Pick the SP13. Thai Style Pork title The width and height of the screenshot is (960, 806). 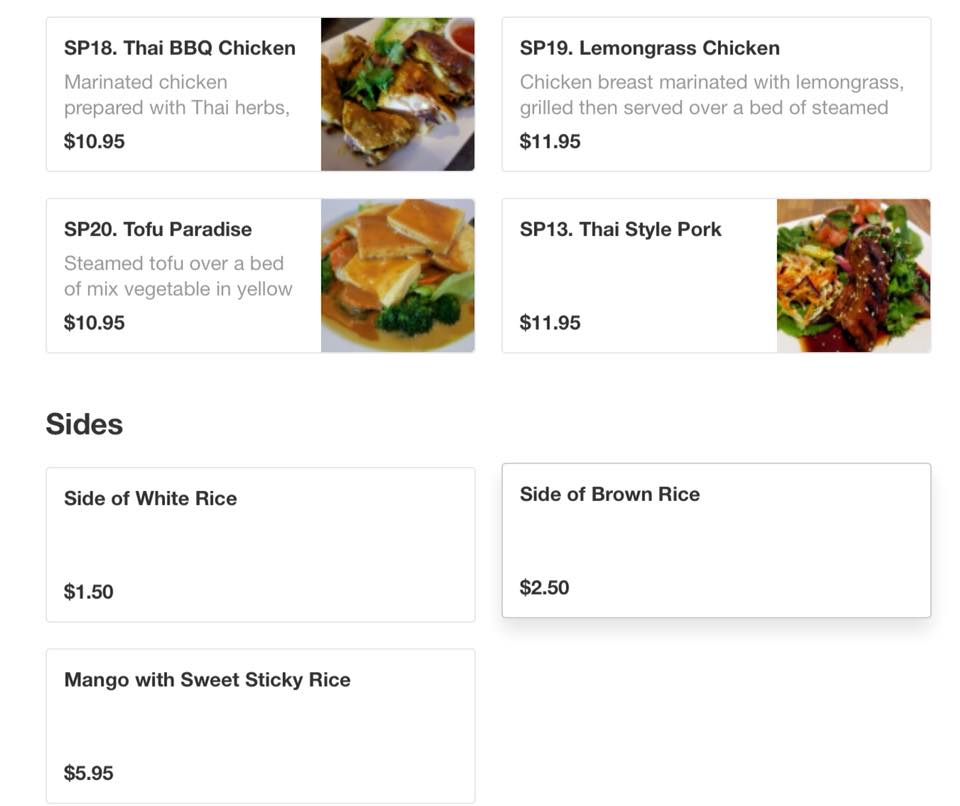621,229
